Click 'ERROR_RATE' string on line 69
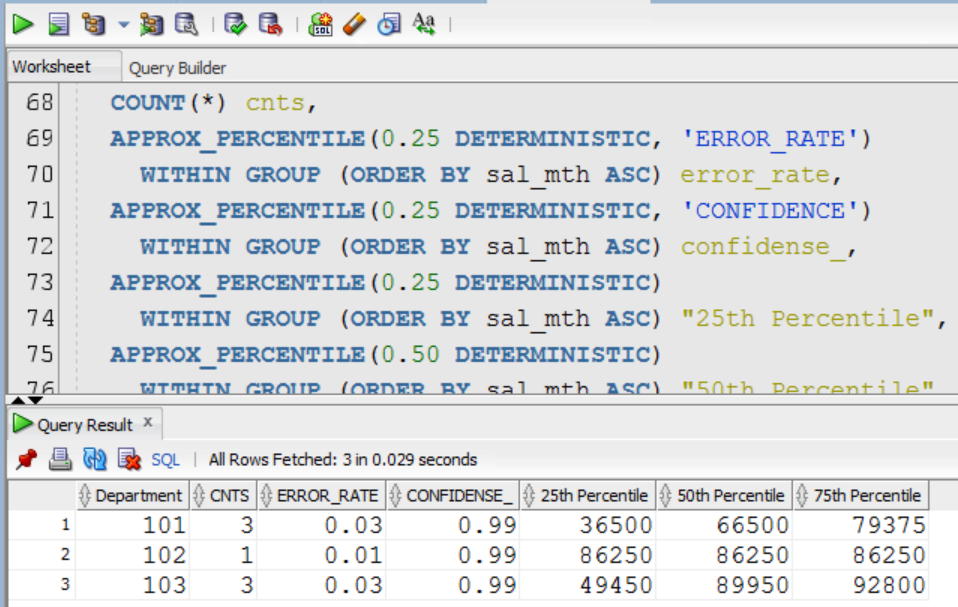 pos(771,139)
